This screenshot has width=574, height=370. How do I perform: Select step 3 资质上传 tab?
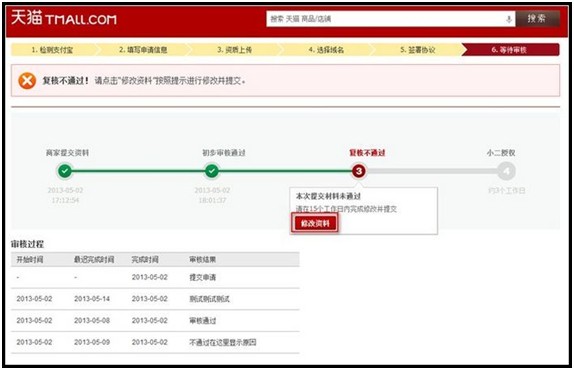pyautogui.click(x=234, y=50)
